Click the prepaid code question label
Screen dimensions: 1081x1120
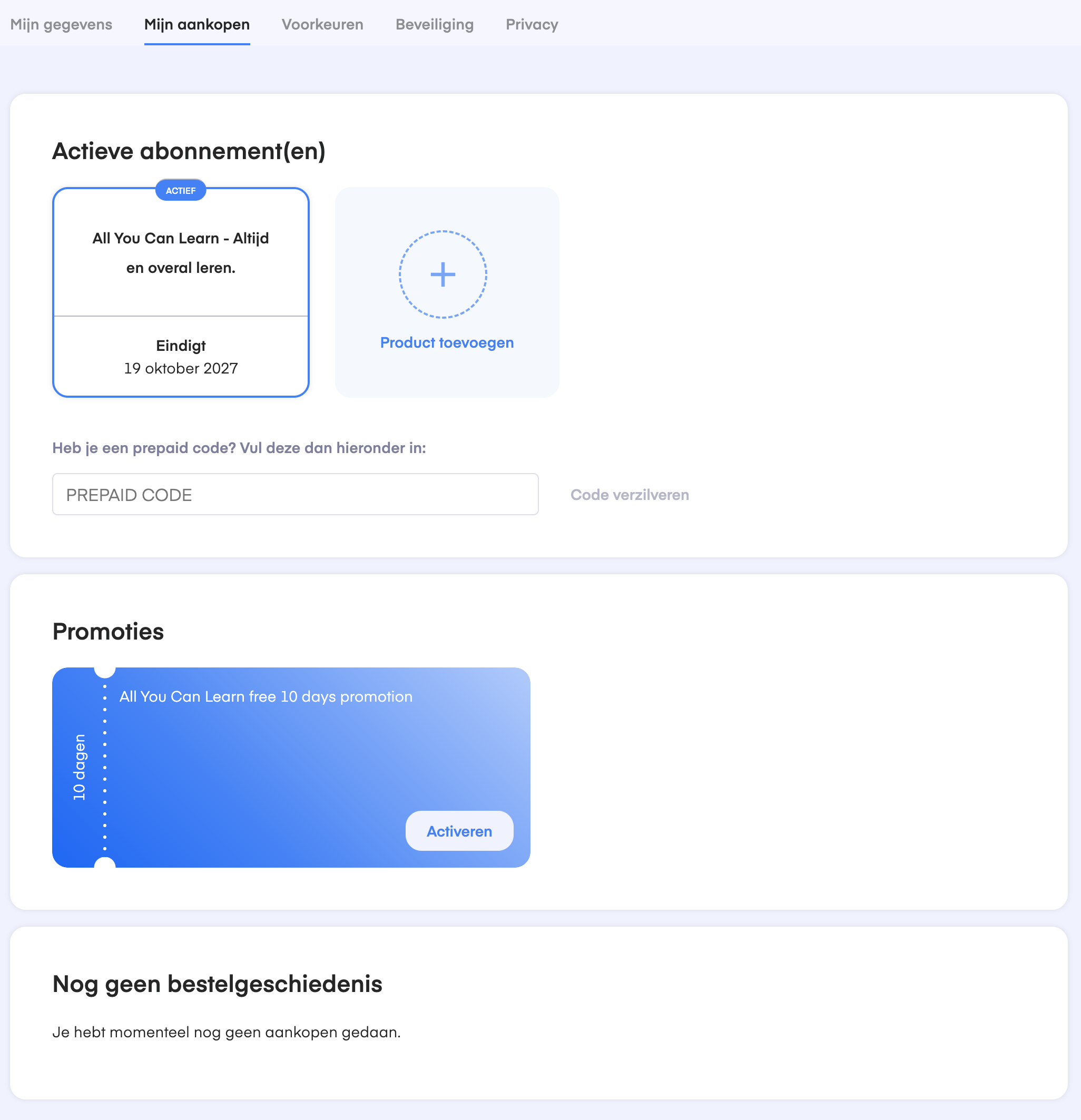click(239, 448)
